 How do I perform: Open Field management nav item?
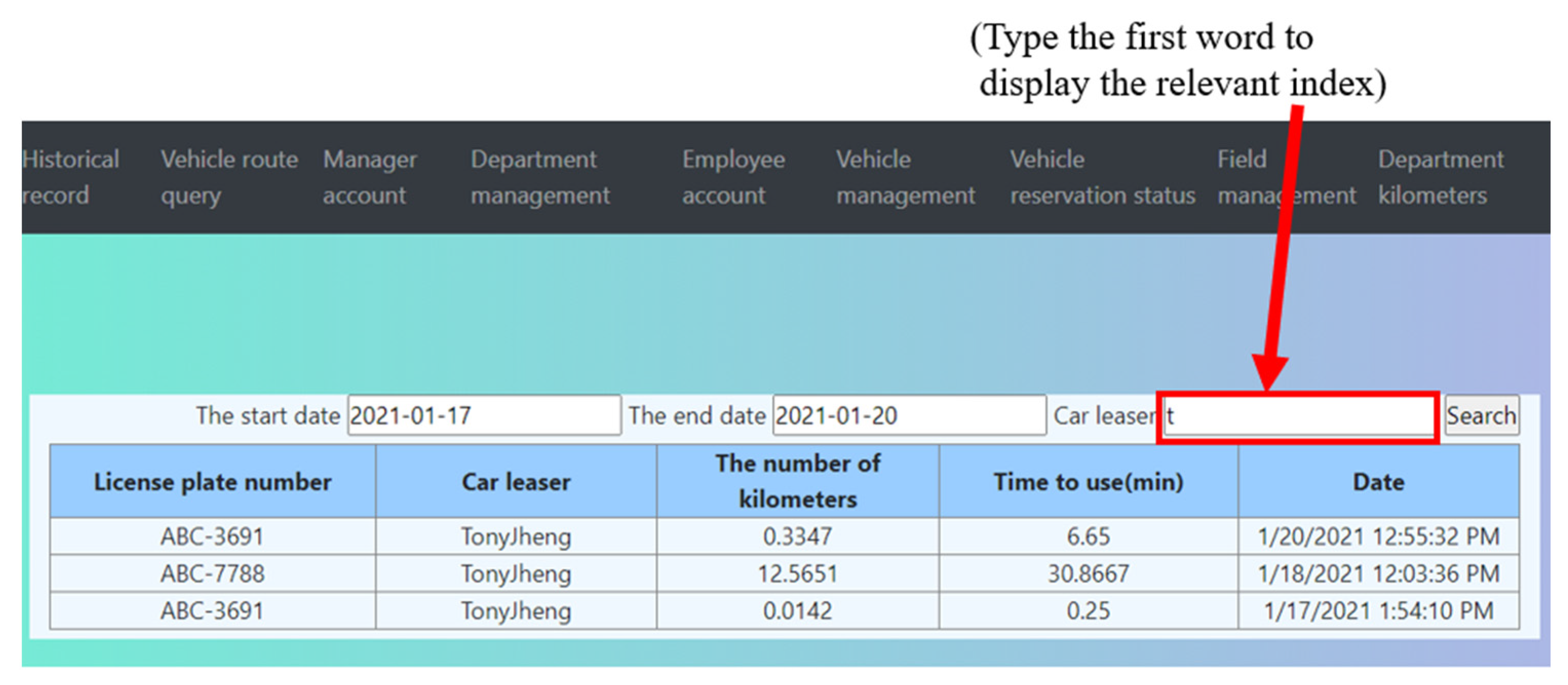1286,177
